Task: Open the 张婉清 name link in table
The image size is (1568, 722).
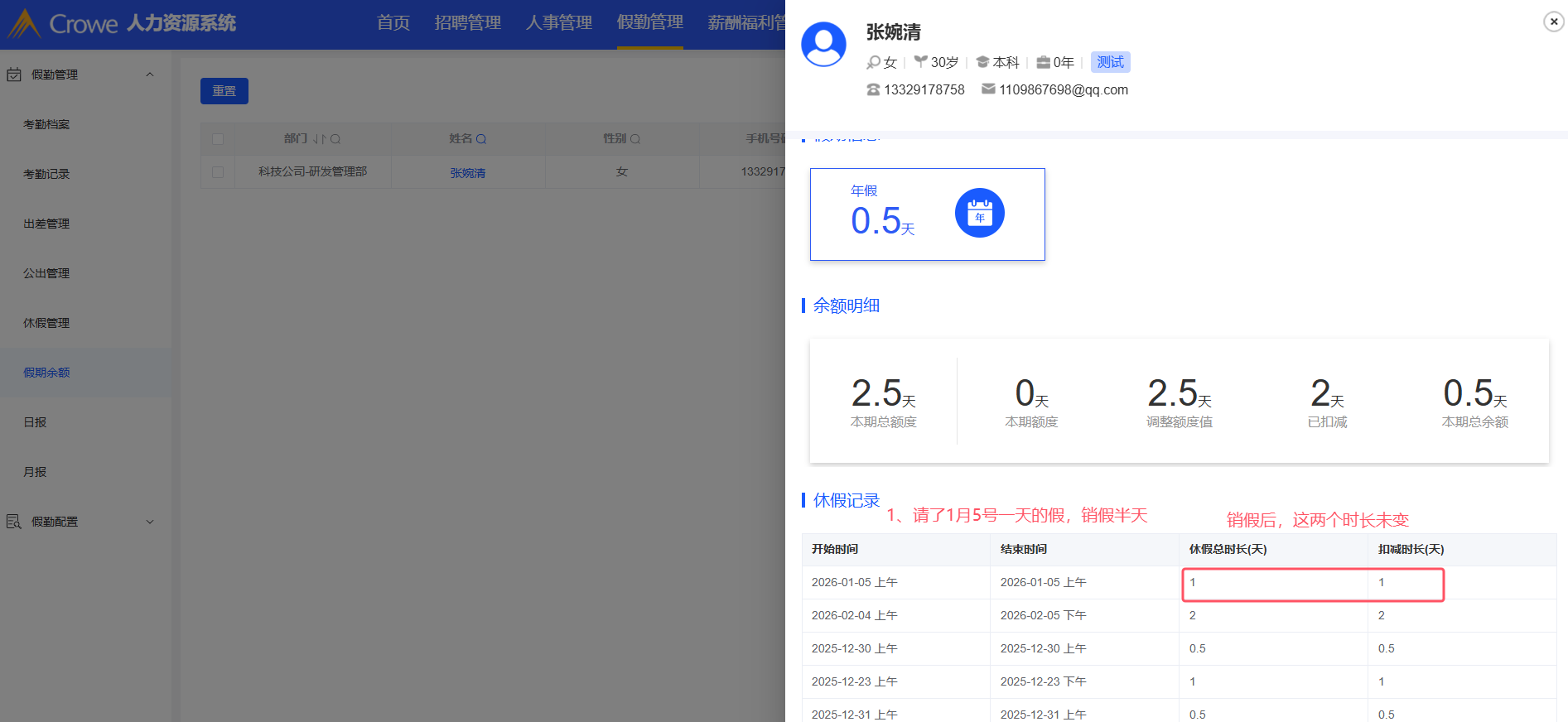Action: click(468, 173)
